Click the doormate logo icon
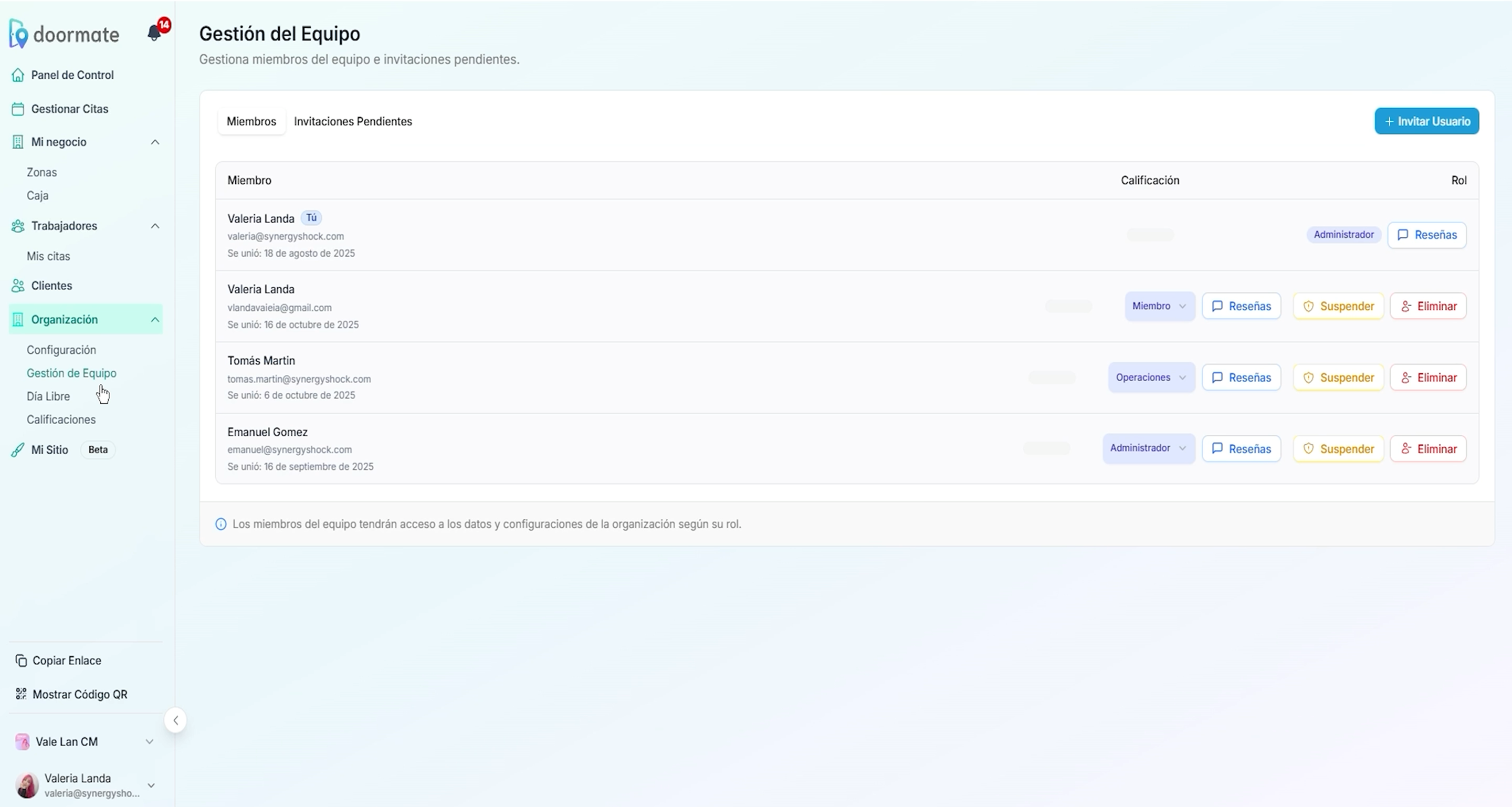Screen dimensions: 1512x807 tap(19, 34)
